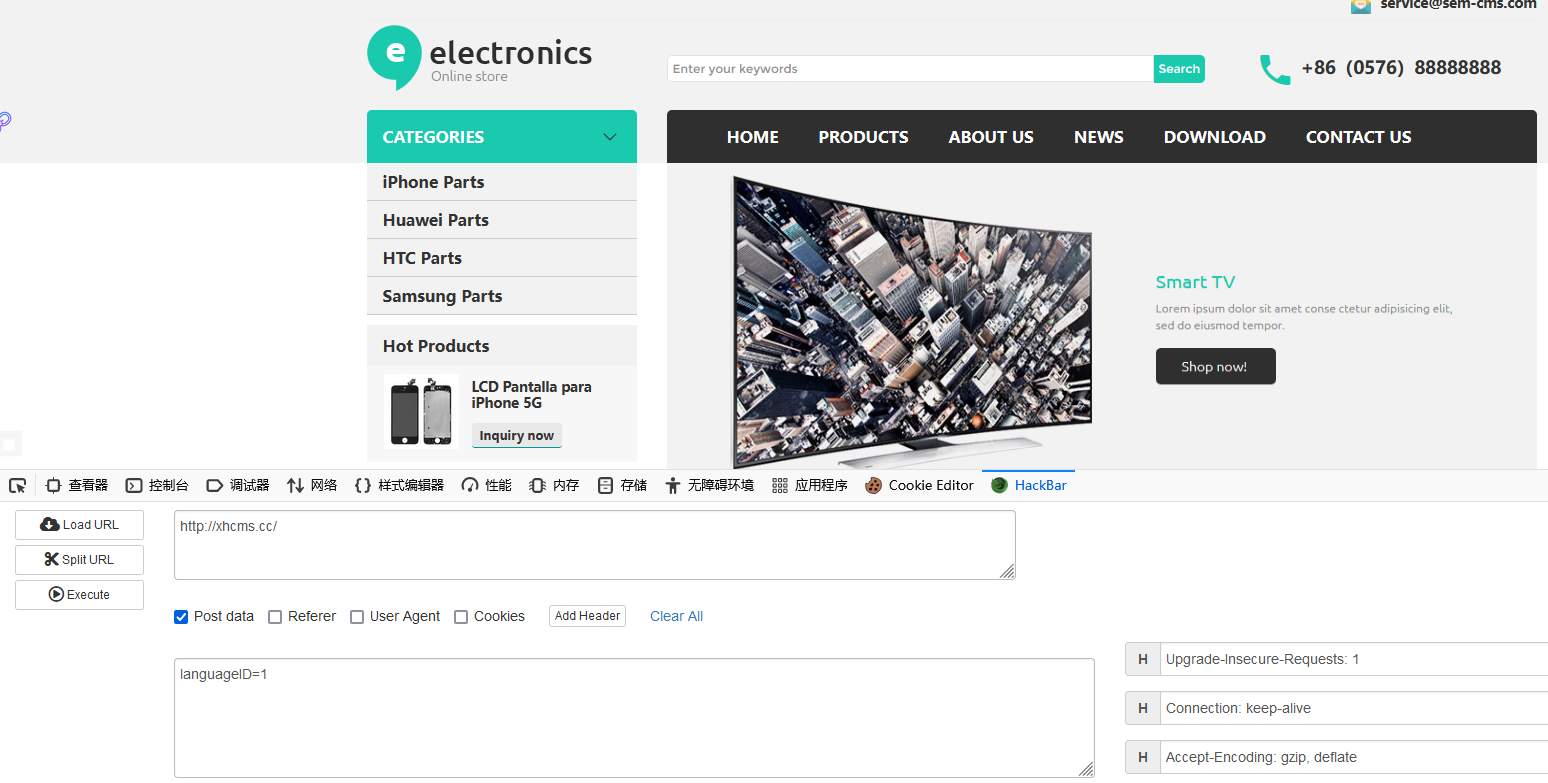Click the electronics store logo icon
The image size is (1548, 783).
[x=394, y=56]
